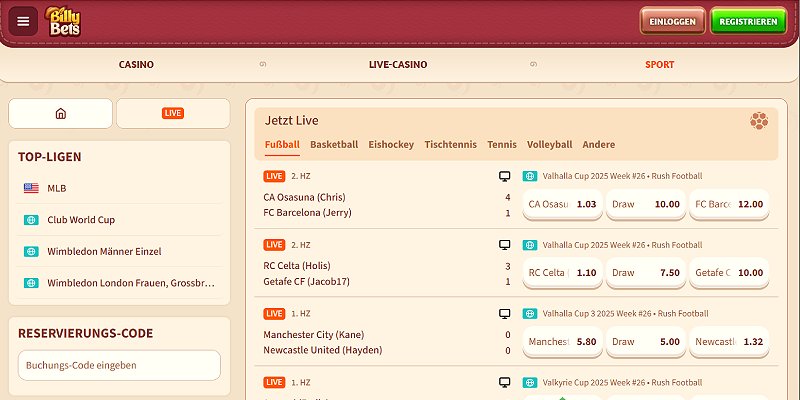Viewport: 800px width, 400px height.
Task: Click the Einloggen button
Action: pyautogui.click(x=672, y=21)
